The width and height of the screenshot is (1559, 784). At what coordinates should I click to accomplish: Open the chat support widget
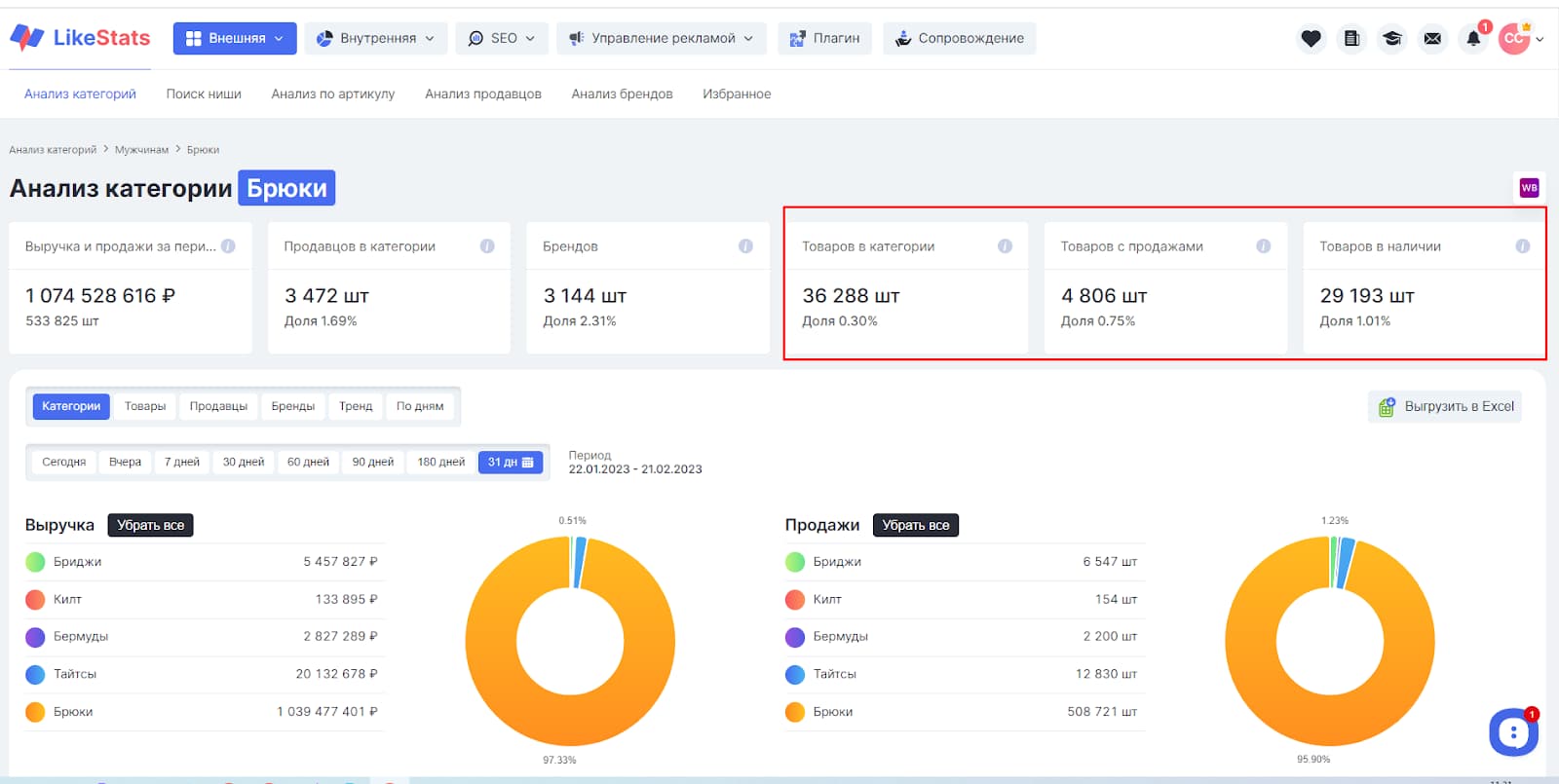(x=1513, y=732)
